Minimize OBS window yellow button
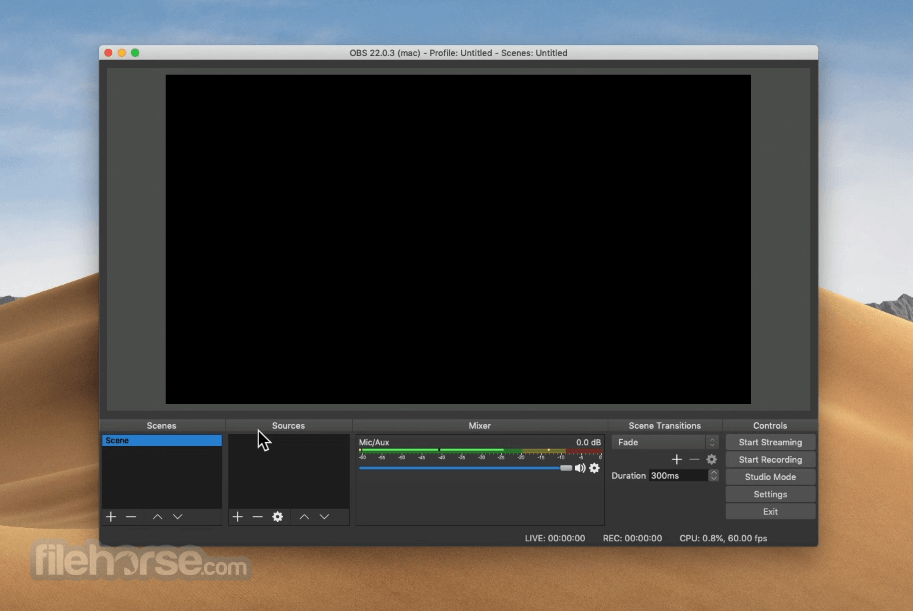 click(122, 52)
